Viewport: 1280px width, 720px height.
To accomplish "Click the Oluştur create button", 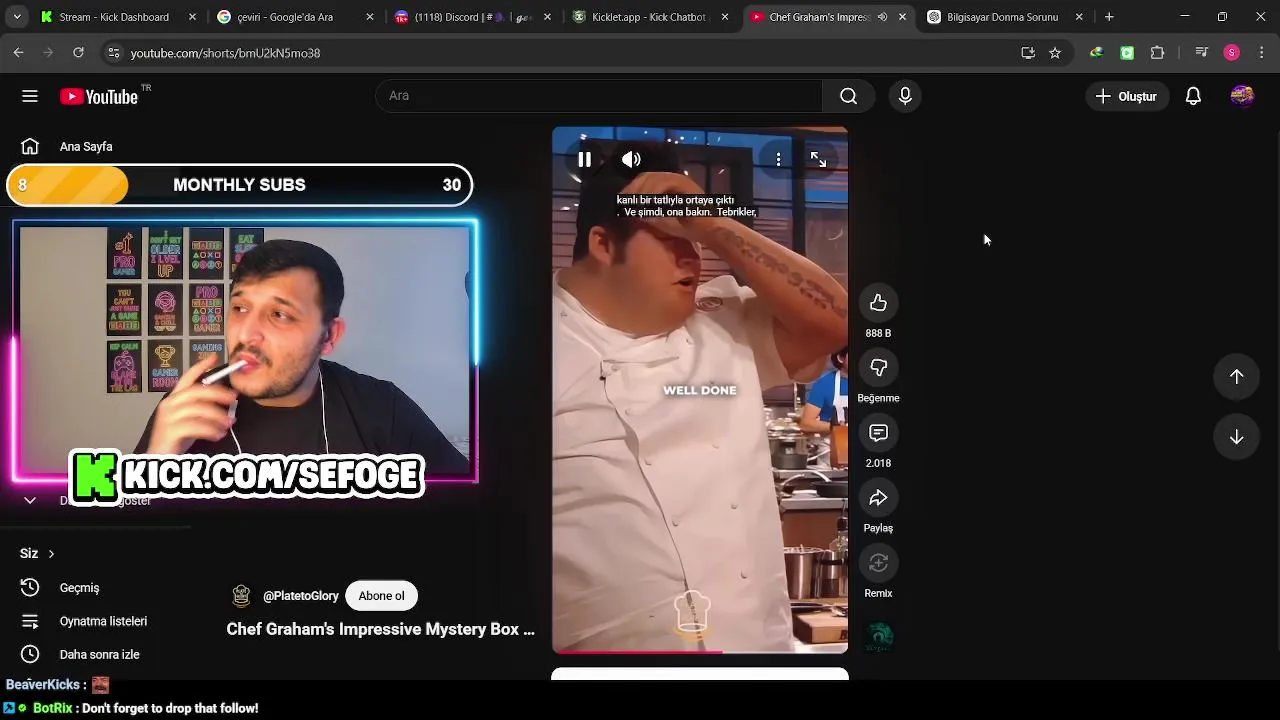I will (1126, 96).
